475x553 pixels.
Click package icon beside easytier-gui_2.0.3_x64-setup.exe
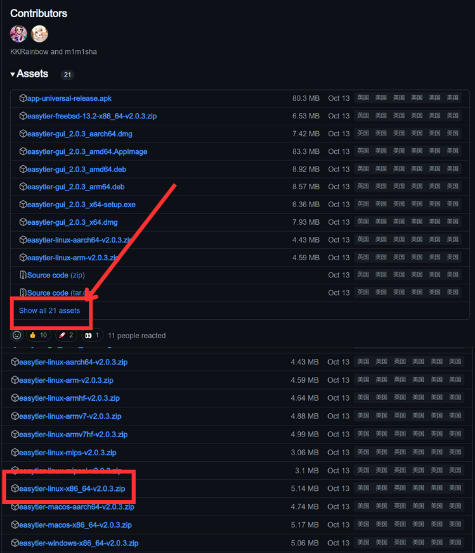click(x=23, y=204)
